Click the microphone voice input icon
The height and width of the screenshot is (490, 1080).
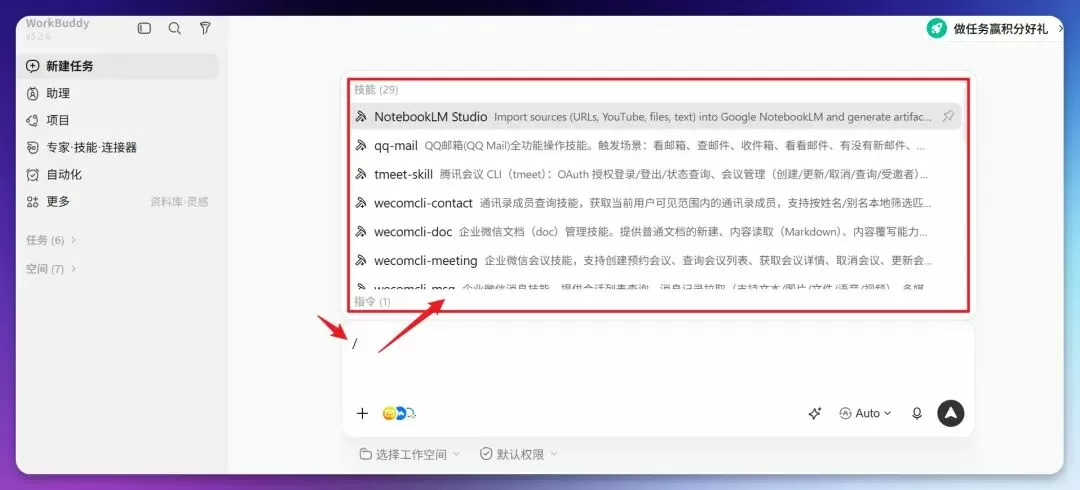coord(917,414)
